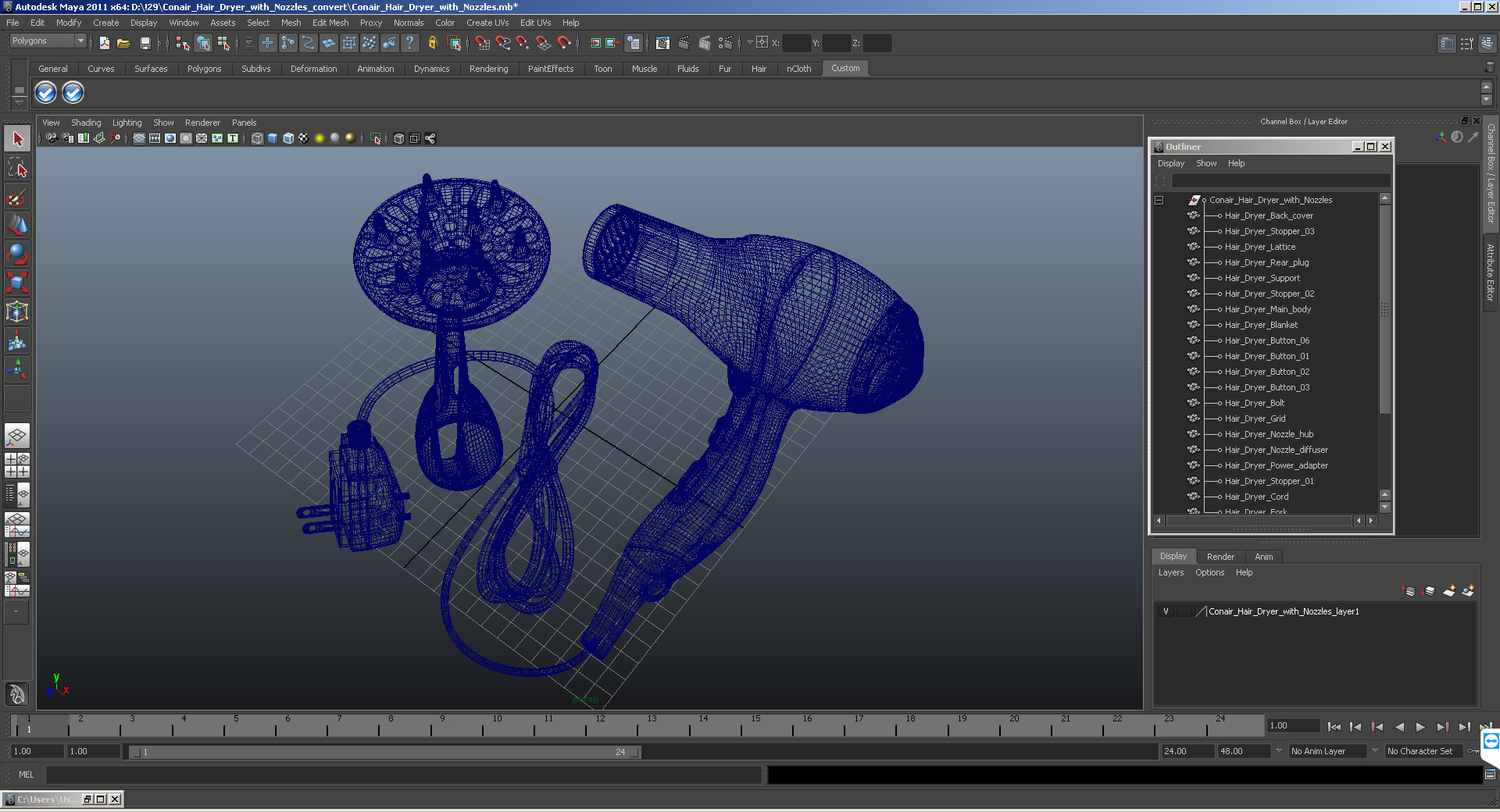Toggle use all lights yellow sphere
The height and width of the screenshot is (812, 1500).
pyautogui.click(x=320, y=138)
